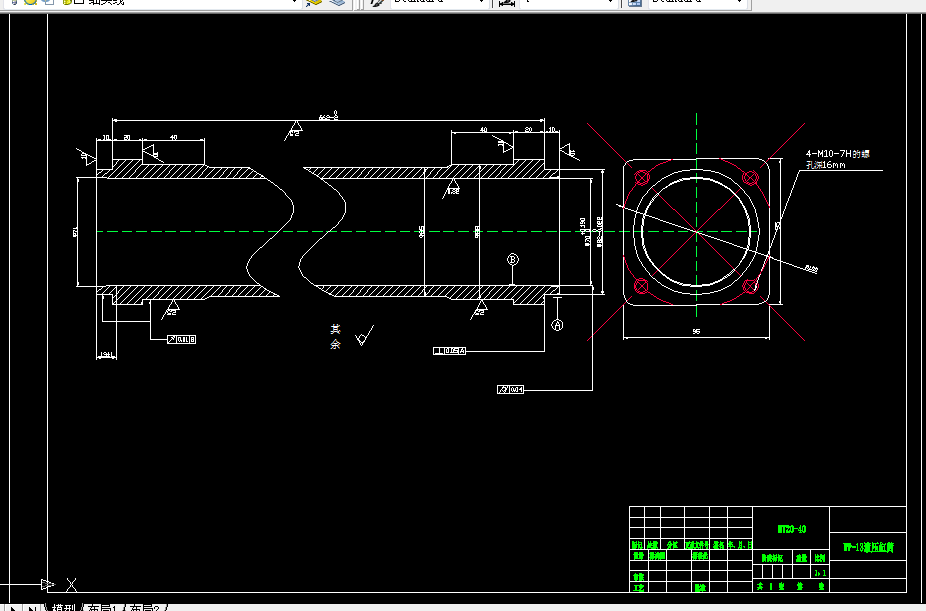This screenshot has height=611, width=926.
Task: Select the bottom-right red bolt hole circle
Action: click(750, 286)
